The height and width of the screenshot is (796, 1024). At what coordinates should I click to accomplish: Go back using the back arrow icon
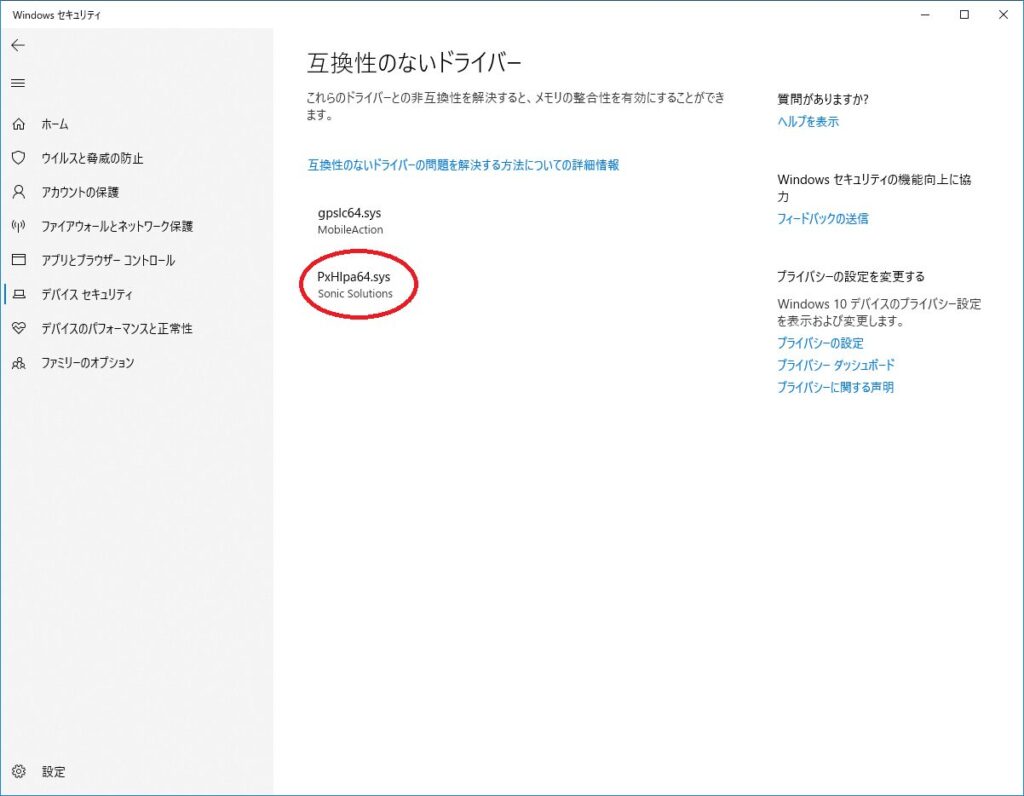pyautogui.click(x=18, y=45)
